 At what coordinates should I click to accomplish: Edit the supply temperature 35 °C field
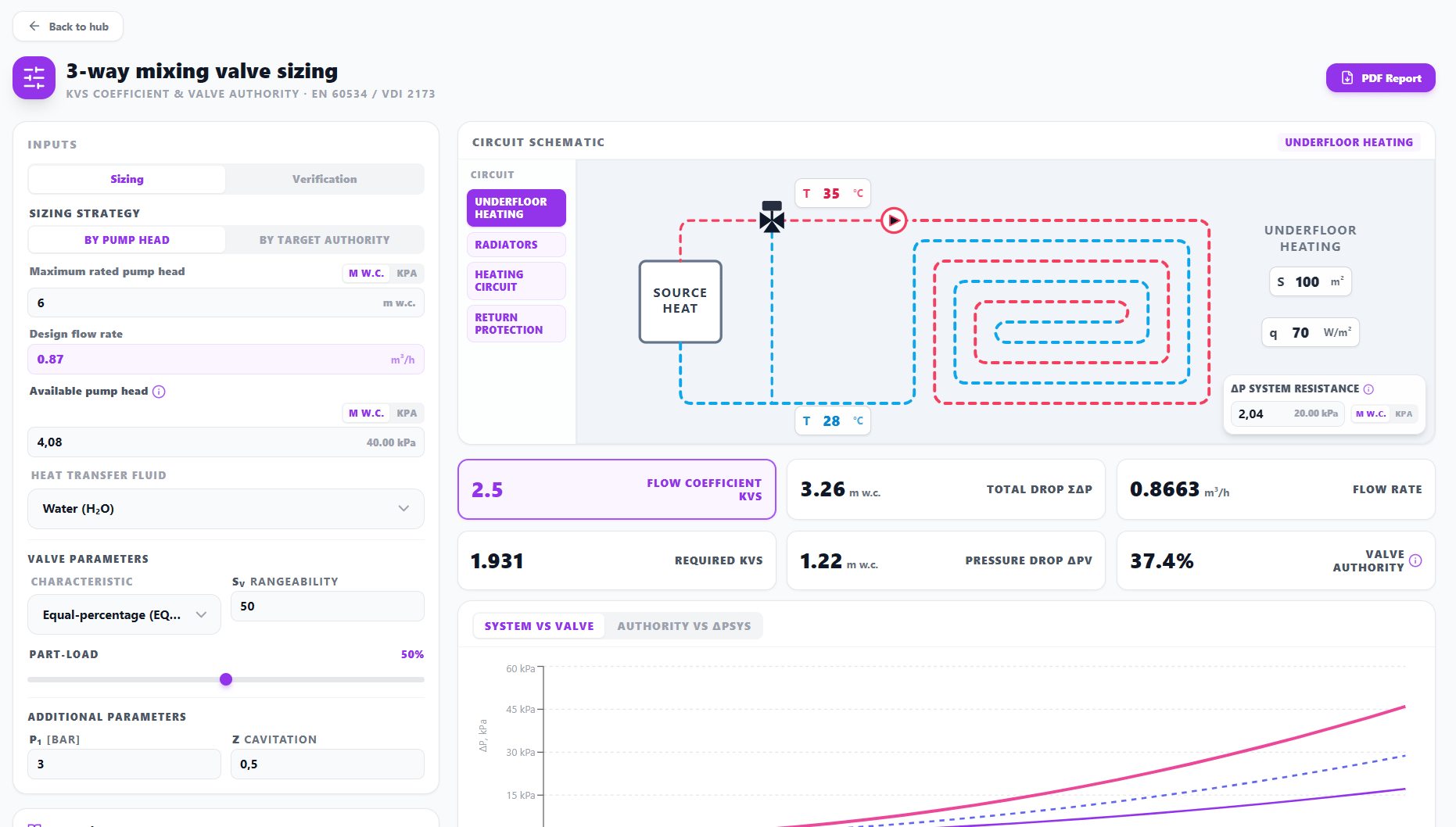tap(833, 193)
